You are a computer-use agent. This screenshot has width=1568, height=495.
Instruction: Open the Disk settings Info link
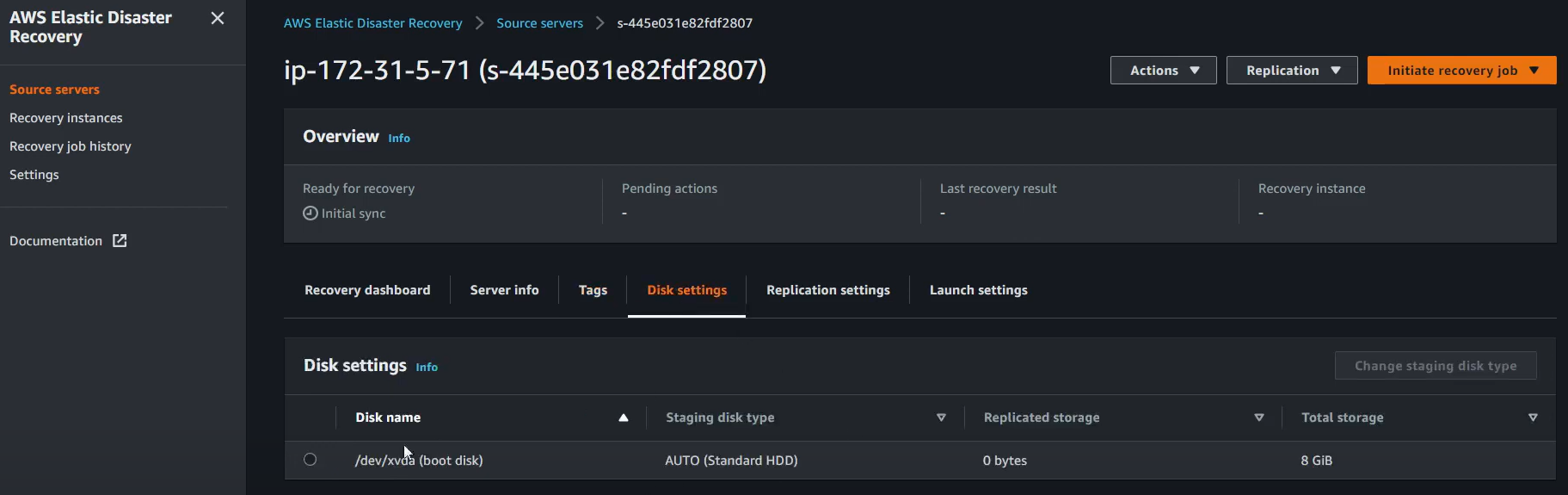click(x=427, y=367)
